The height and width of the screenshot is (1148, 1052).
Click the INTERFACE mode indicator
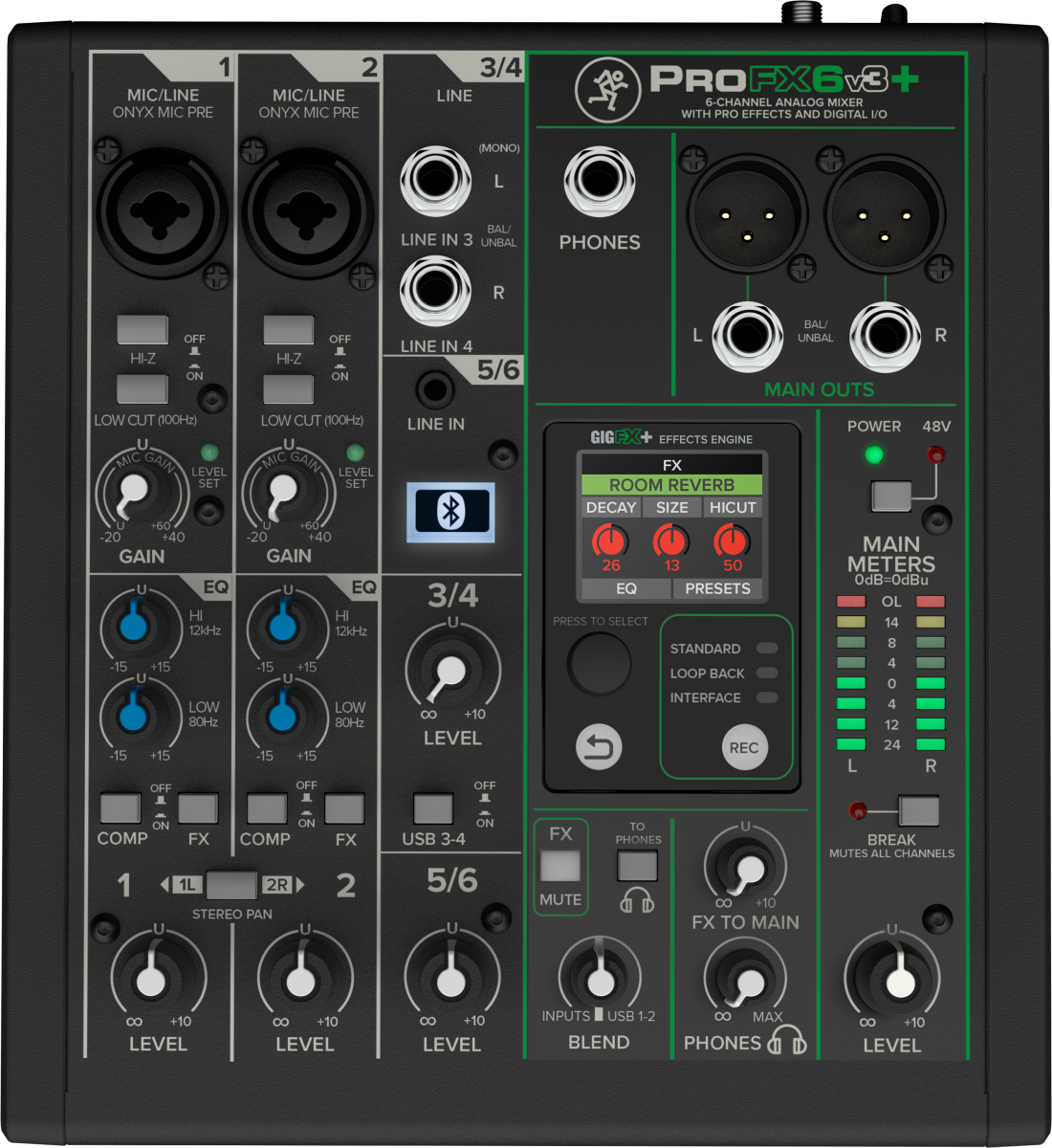pyautogui.click(x=767, y=697)
